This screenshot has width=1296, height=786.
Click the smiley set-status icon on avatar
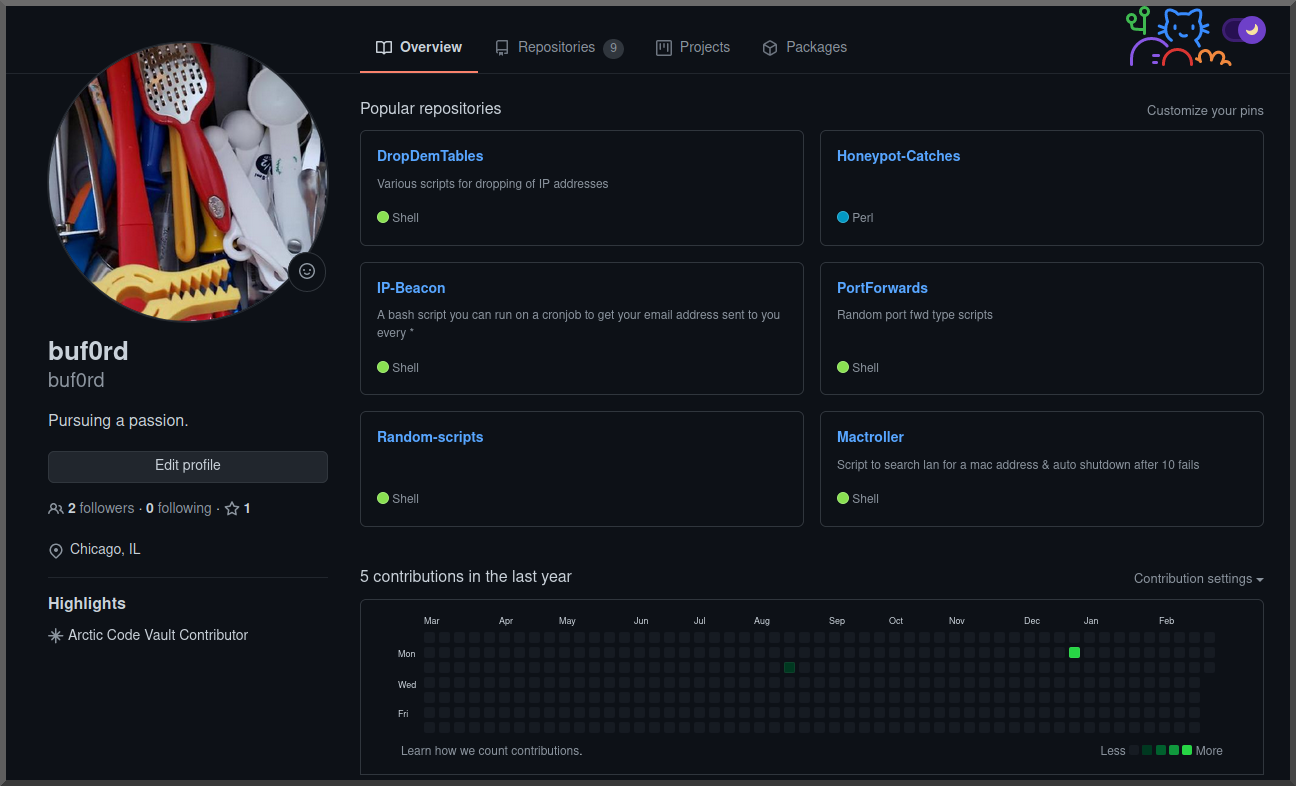(x=307, y=271)
